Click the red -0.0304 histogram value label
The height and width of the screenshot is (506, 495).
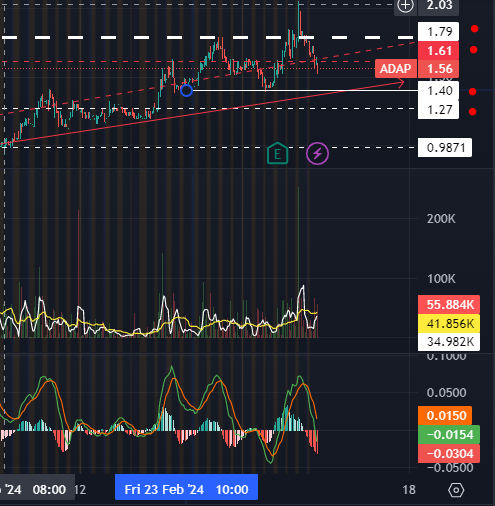[449, 454]
